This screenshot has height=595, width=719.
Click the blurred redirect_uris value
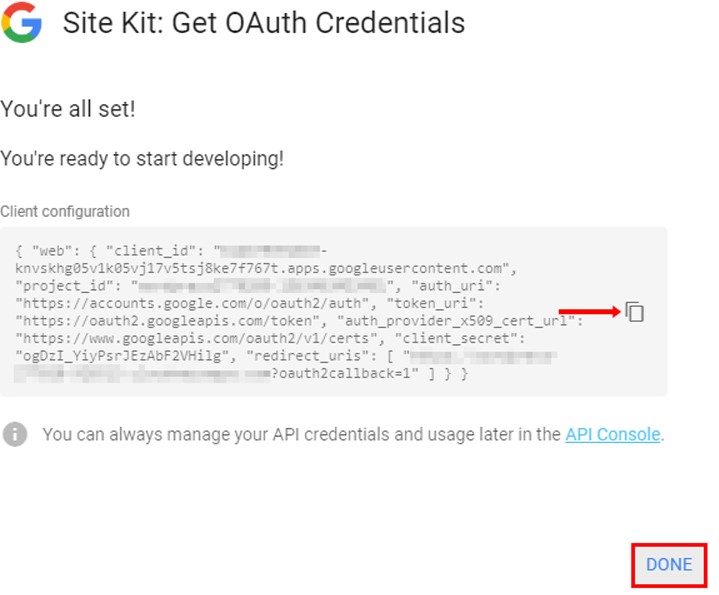[x=284, y=365]
